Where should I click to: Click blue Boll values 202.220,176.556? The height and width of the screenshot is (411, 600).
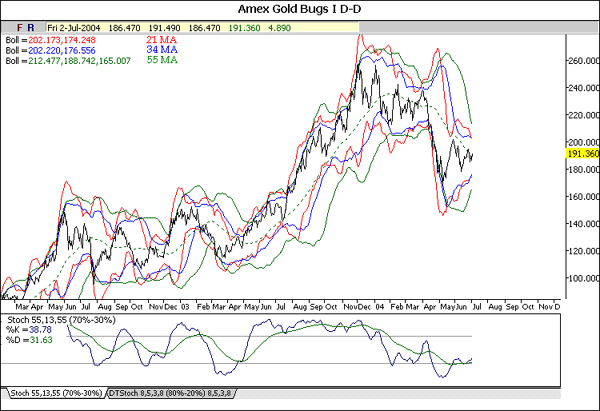62,51
